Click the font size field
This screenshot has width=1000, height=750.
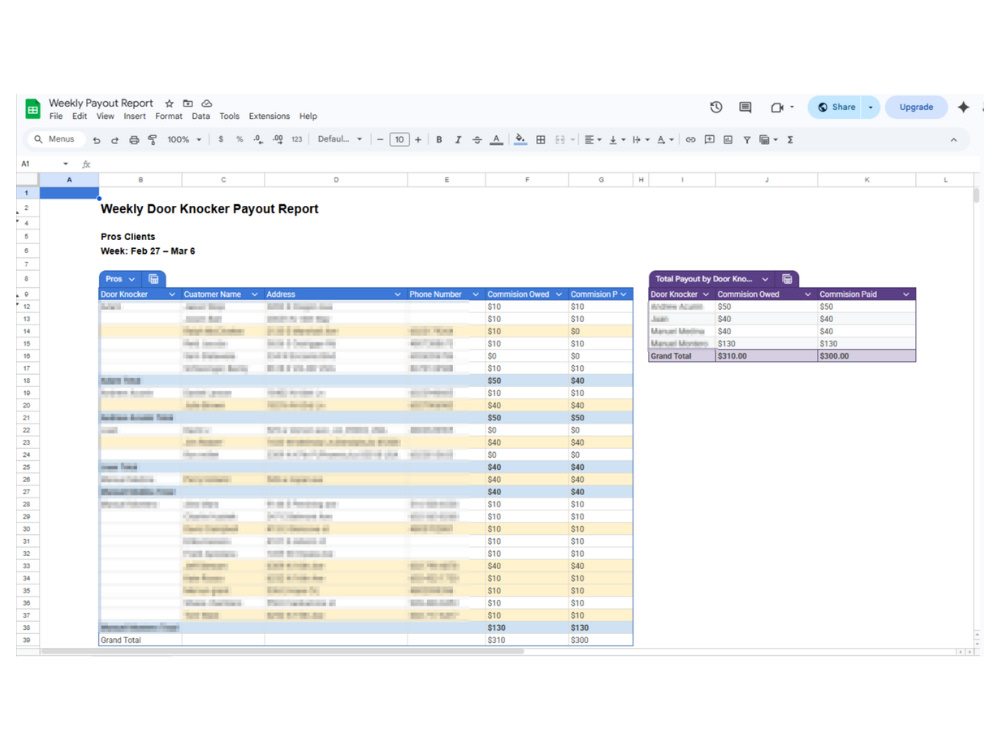399,140
